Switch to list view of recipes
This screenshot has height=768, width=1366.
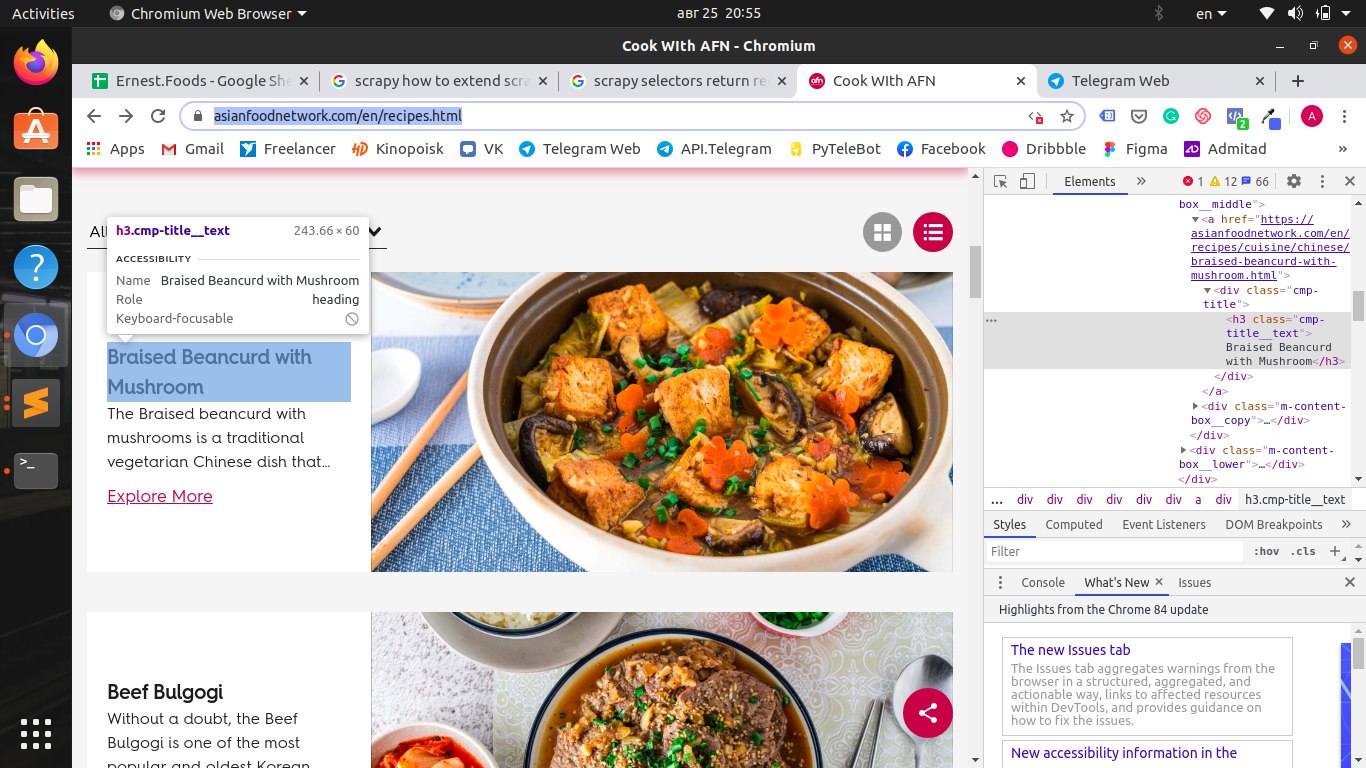click(x=932, y=232)
